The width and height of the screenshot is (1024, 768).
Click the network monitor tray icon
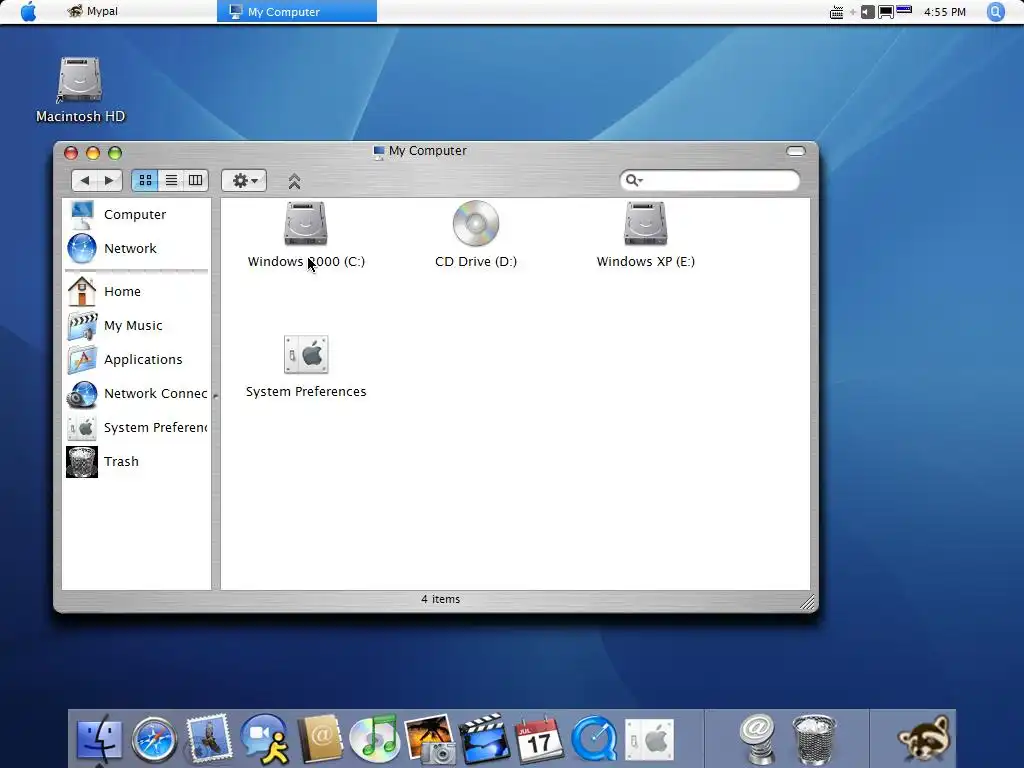[x=886, y=12]
